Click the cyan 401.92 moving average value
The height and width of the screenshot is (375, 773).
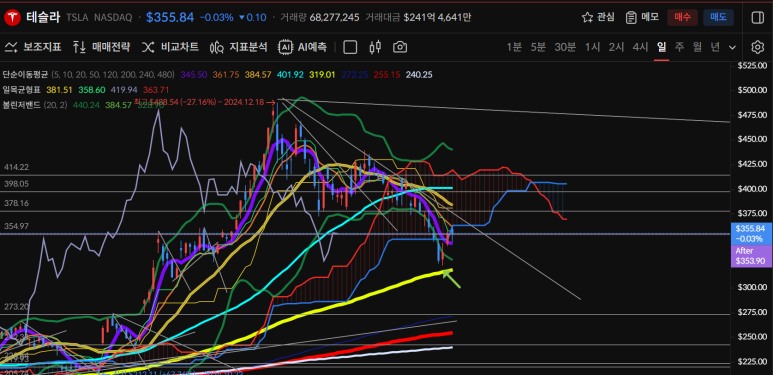(x=289, y=75)
